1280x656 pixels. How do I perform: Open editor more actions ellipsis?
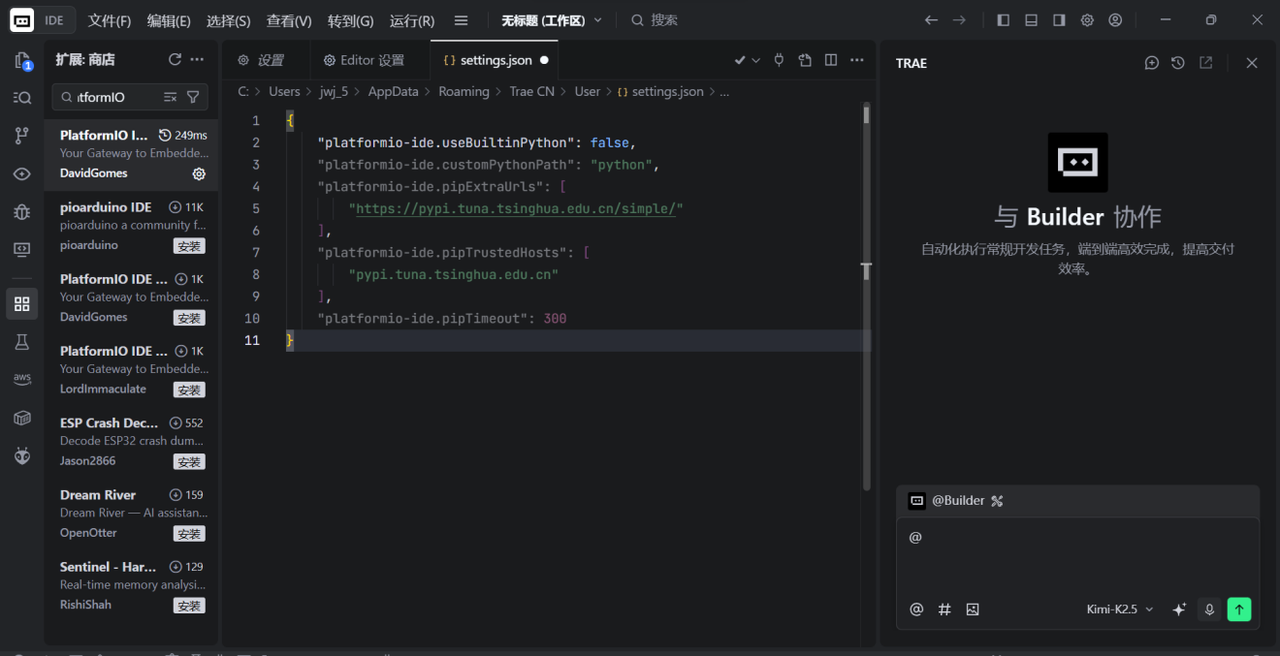pos(857,60)
